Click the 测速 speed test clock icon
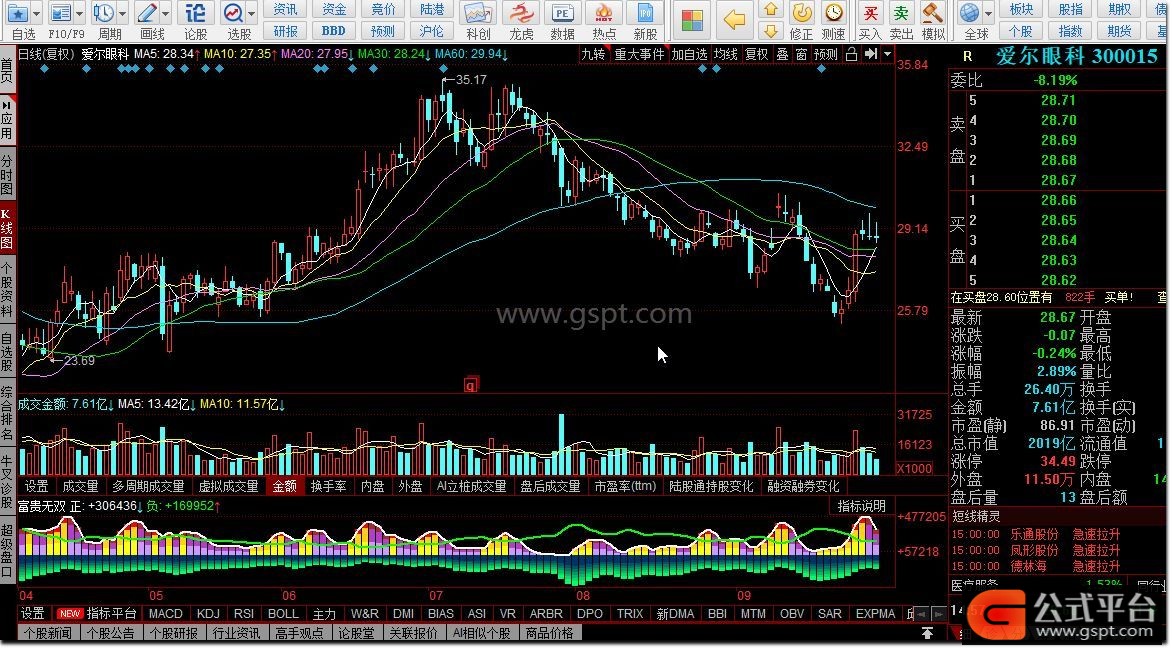 pos(833,13)
